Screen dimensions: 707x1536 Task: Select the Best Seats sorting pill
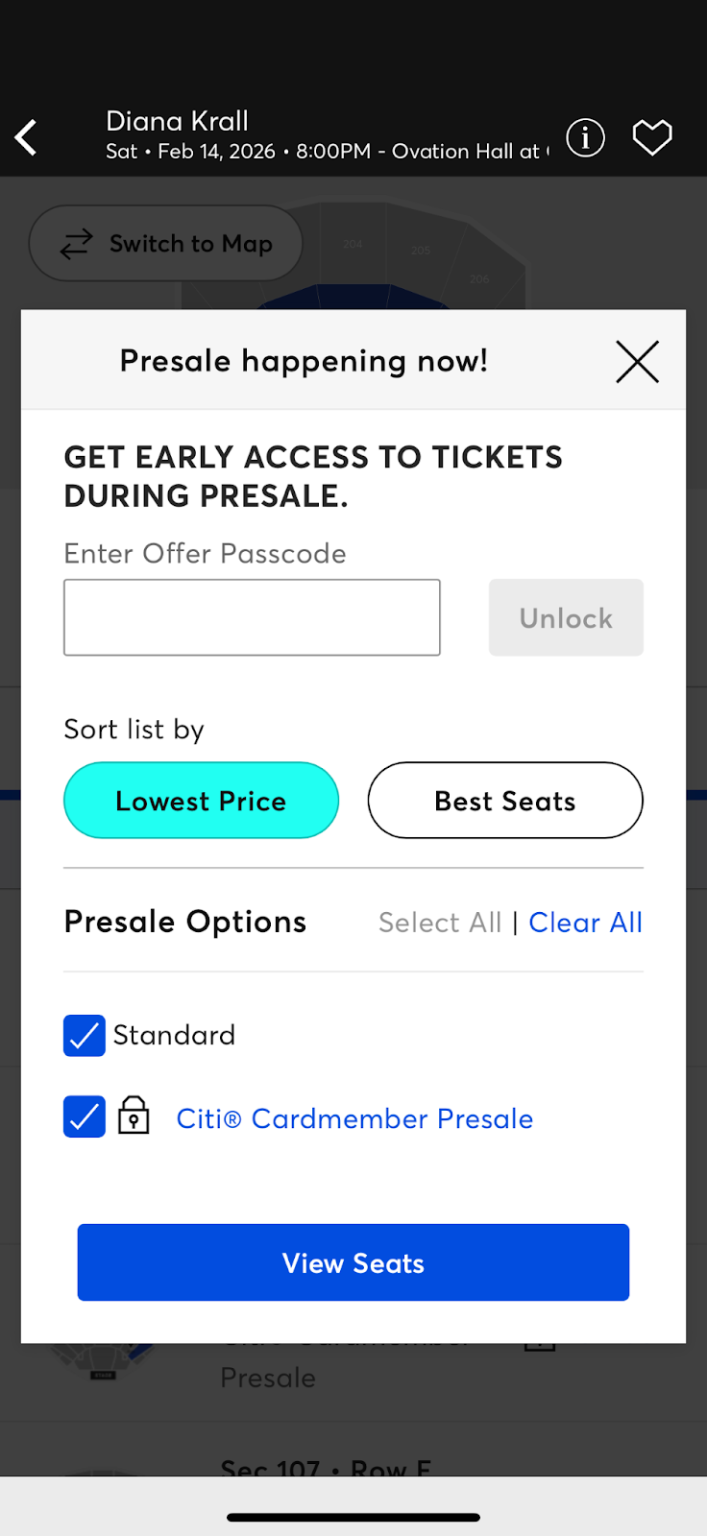click(x=505, y=800)
